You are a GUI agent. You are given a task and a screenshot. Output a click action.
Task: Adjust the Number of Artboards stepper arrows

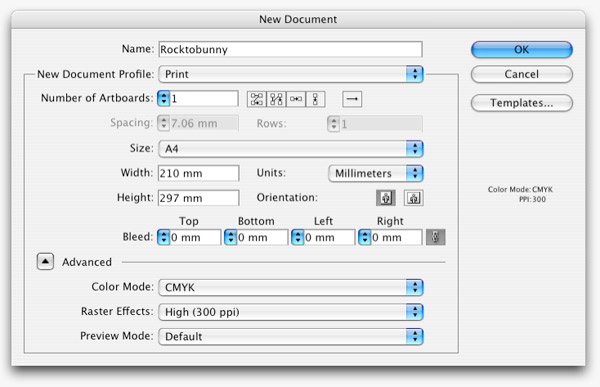(163, 99)
